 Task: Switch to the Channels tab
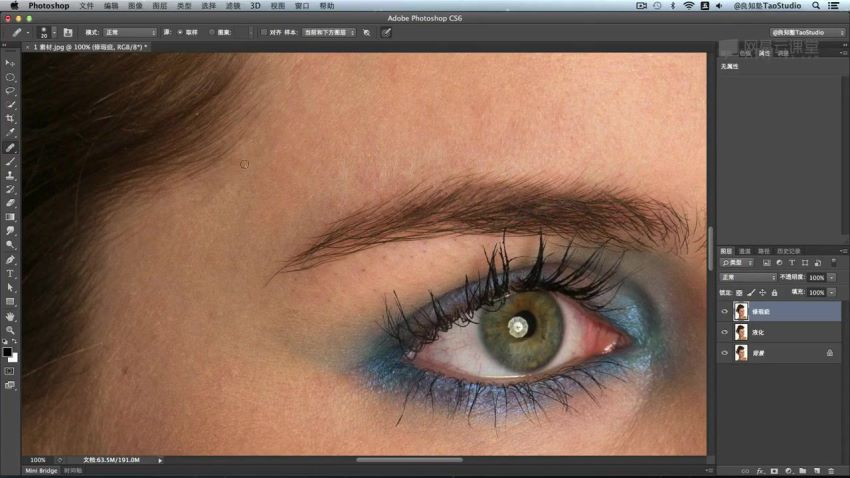coord(745,251)
